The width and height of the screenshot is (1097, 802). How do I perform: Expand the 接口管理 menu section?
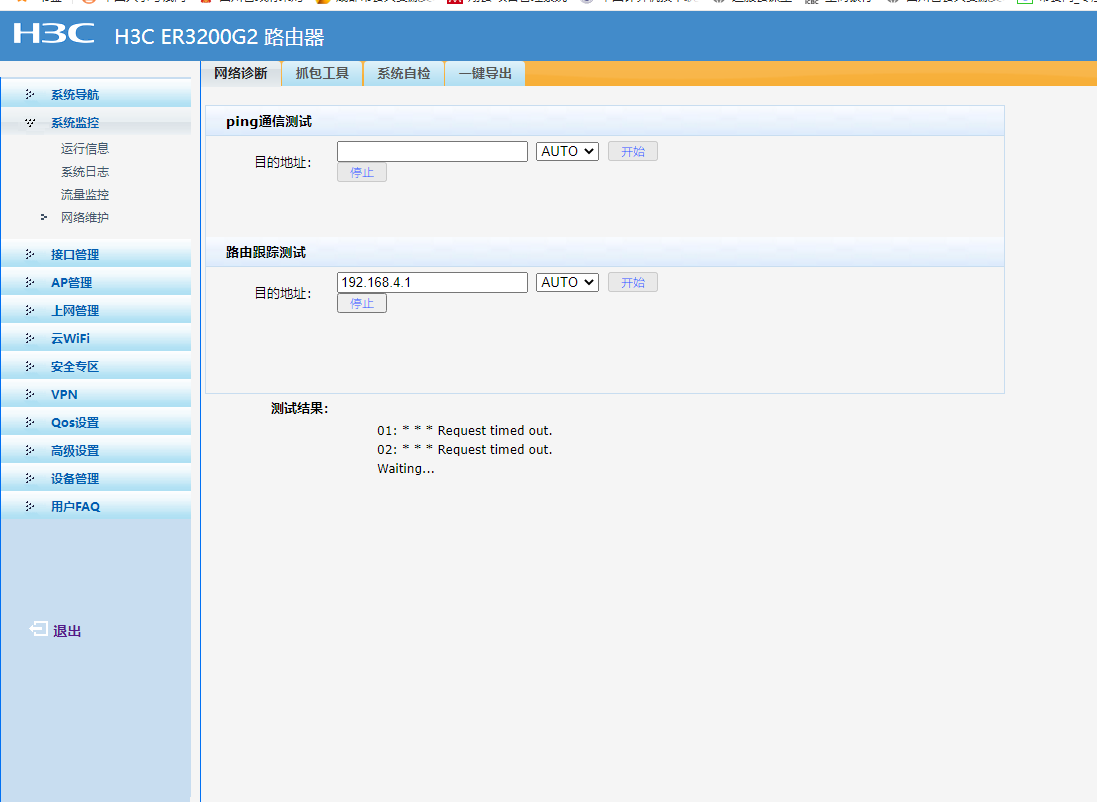pyautogui.click(x=96, y=254)
